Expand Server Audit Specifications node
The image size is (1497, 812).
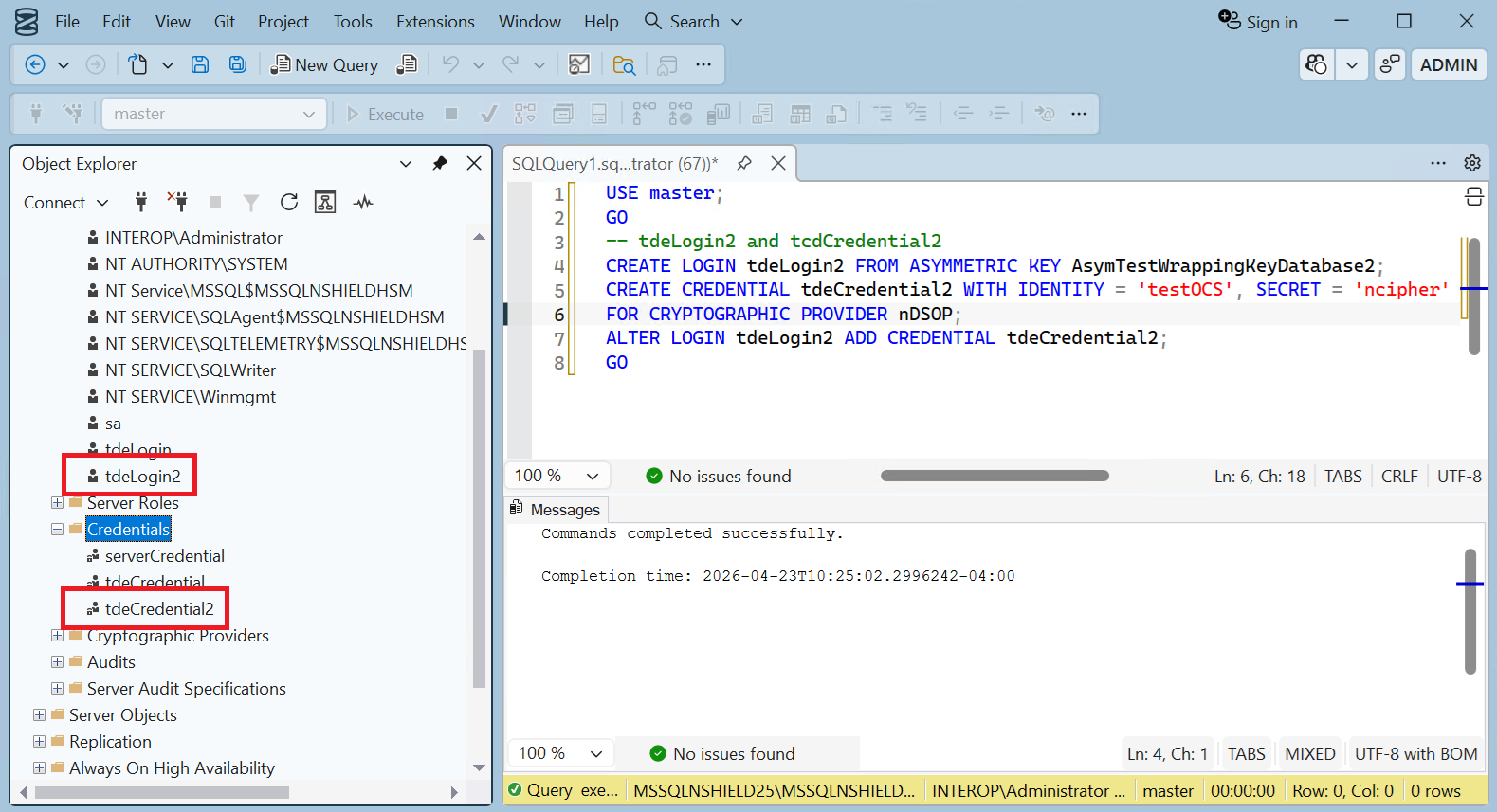point(57,689)
